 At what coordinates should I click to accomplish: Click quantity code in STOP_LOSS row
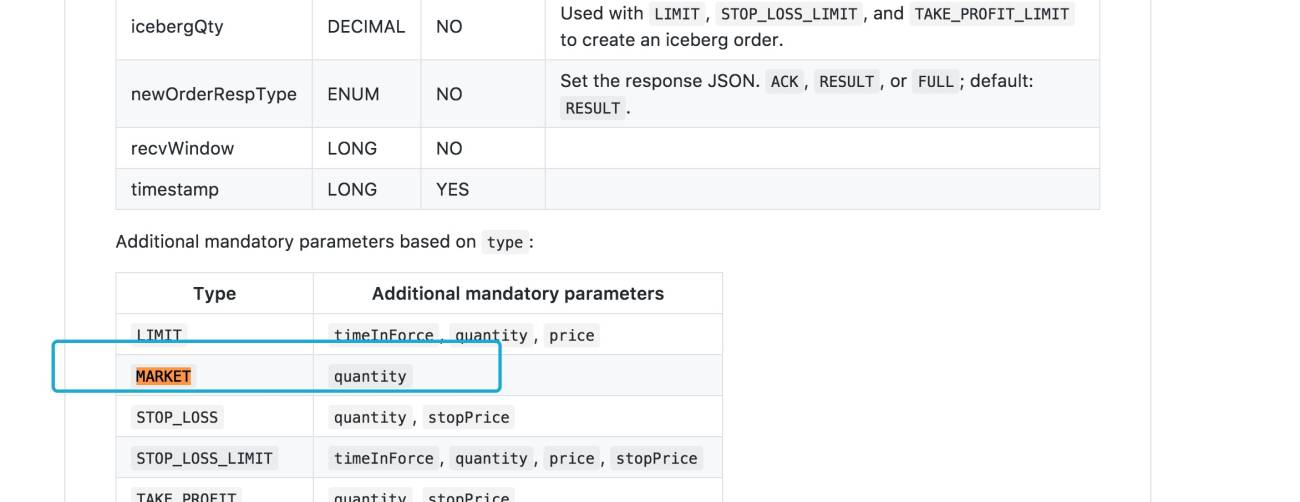pos(370,417)
